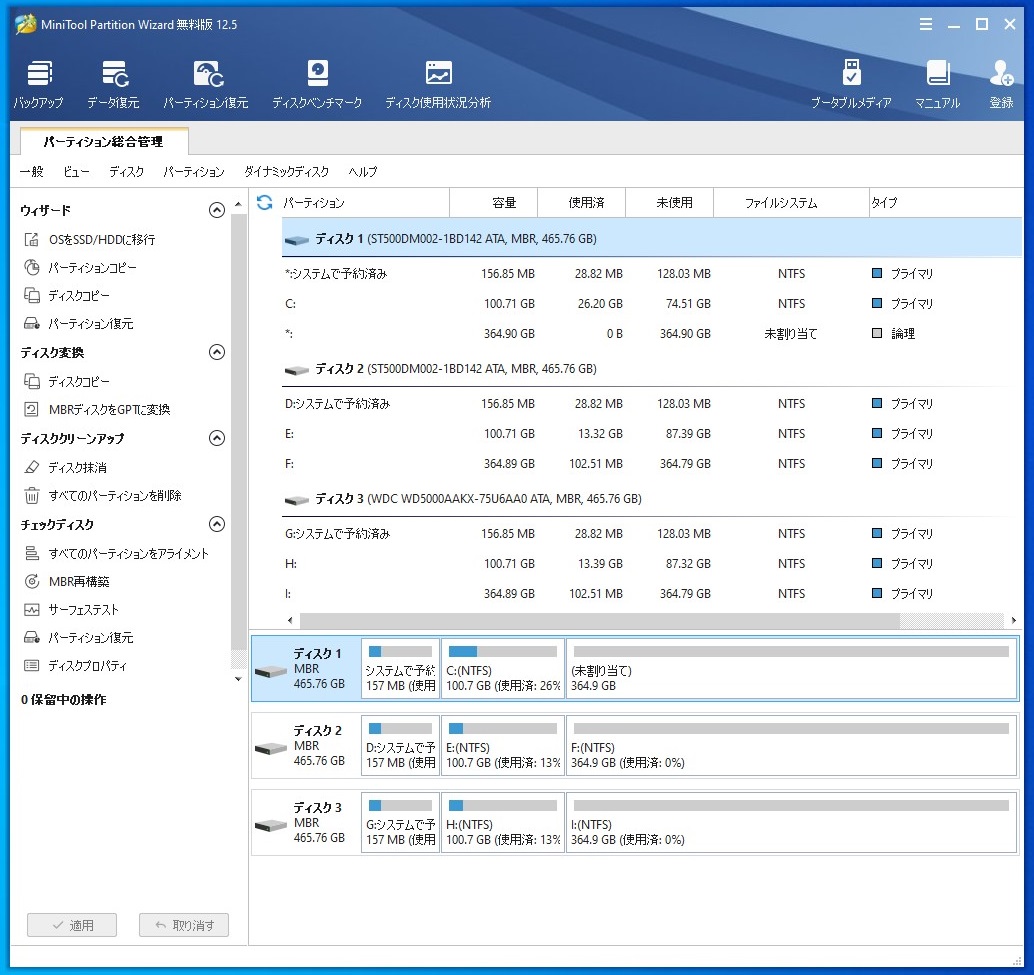Start the ディスクベンチマーク tool

[317, 84]
